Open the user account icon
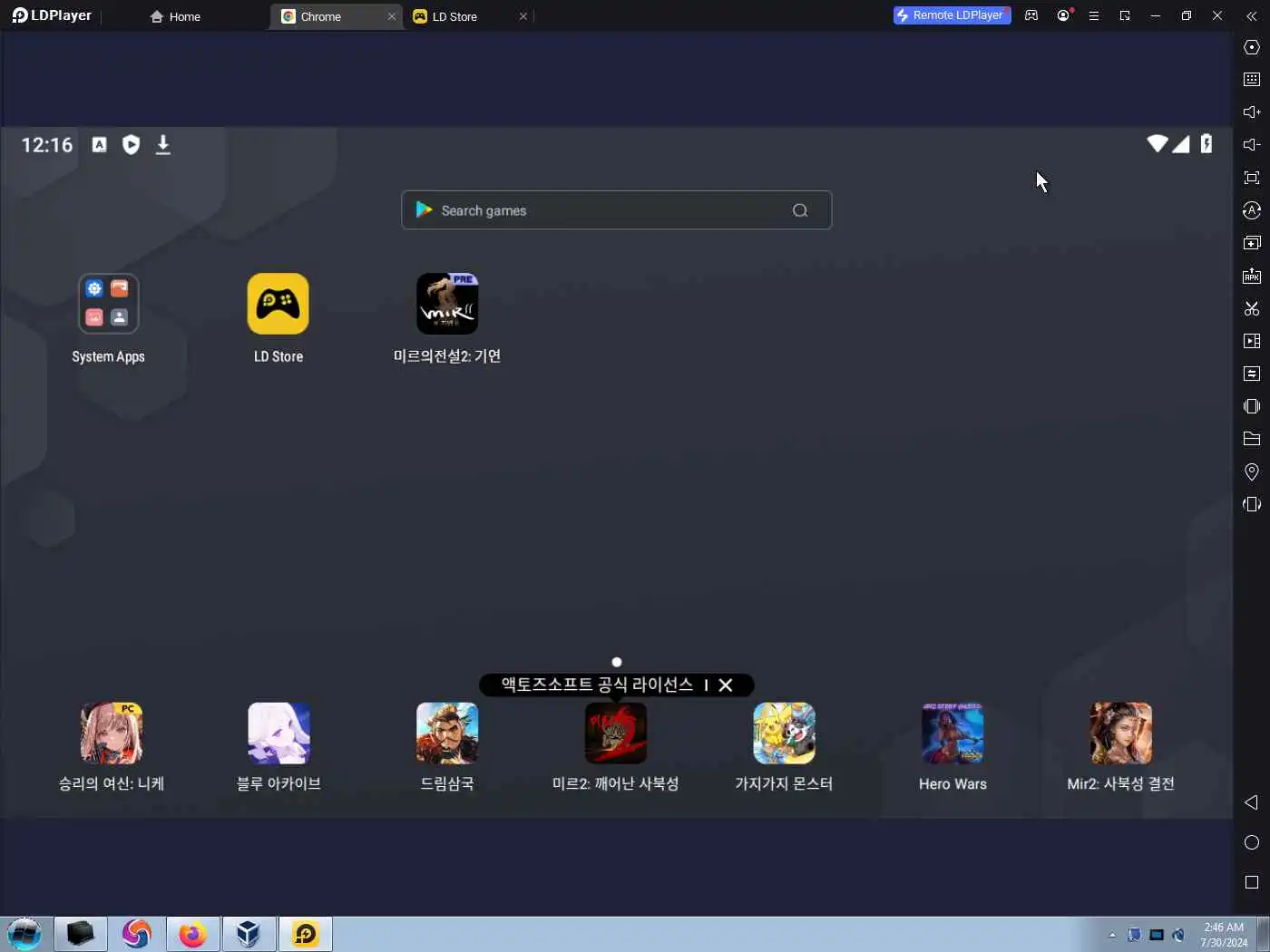 coord(1063,15)
